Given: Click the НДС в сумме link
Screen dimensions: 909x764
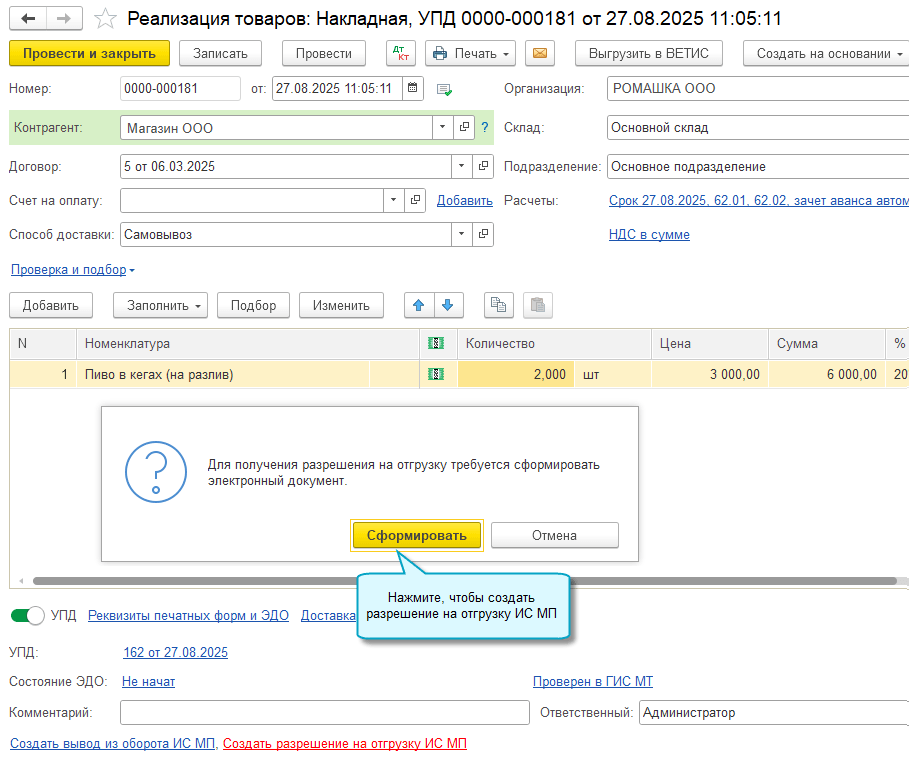Looking at the screenshot, I should pyautogui.click(x=649, y=235).
